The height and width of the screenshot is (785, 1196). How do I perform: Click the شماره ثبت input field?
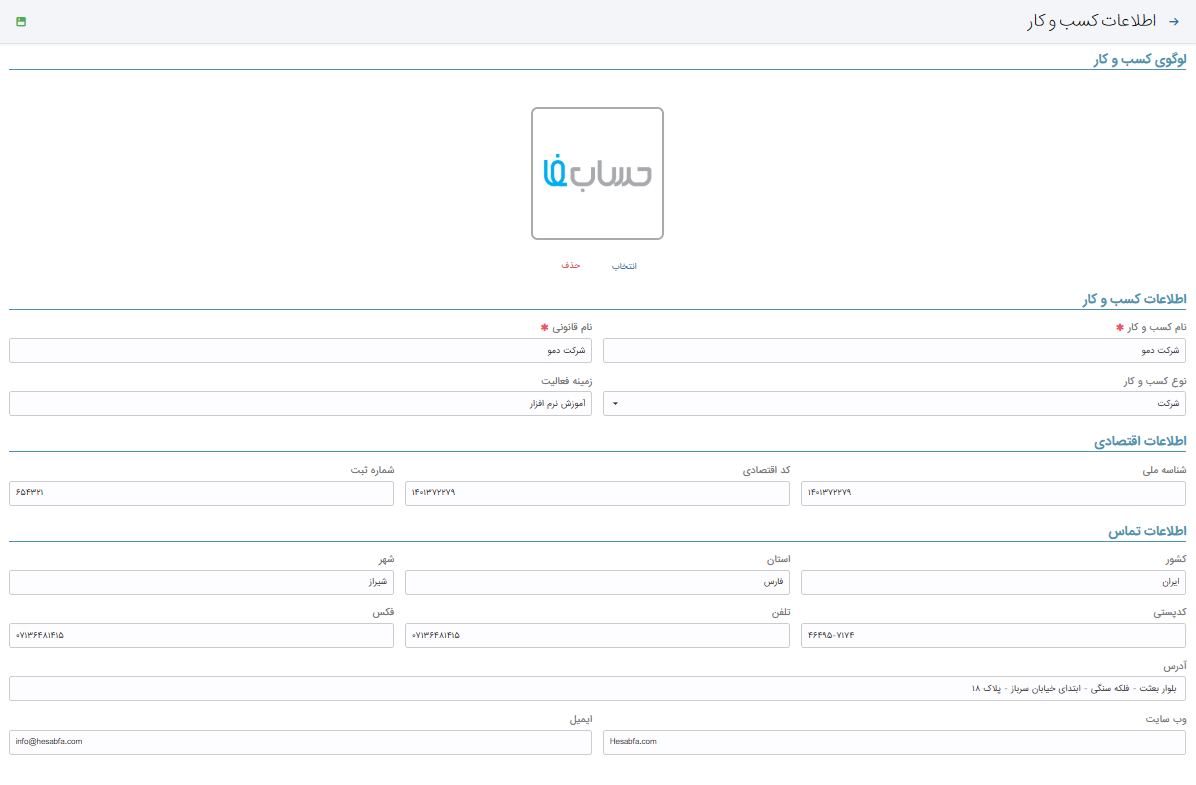201,493
